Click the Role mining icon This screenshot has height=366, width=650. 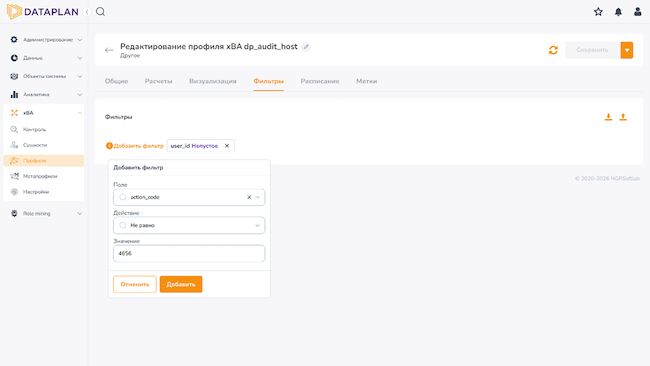(x=14, y=213)
